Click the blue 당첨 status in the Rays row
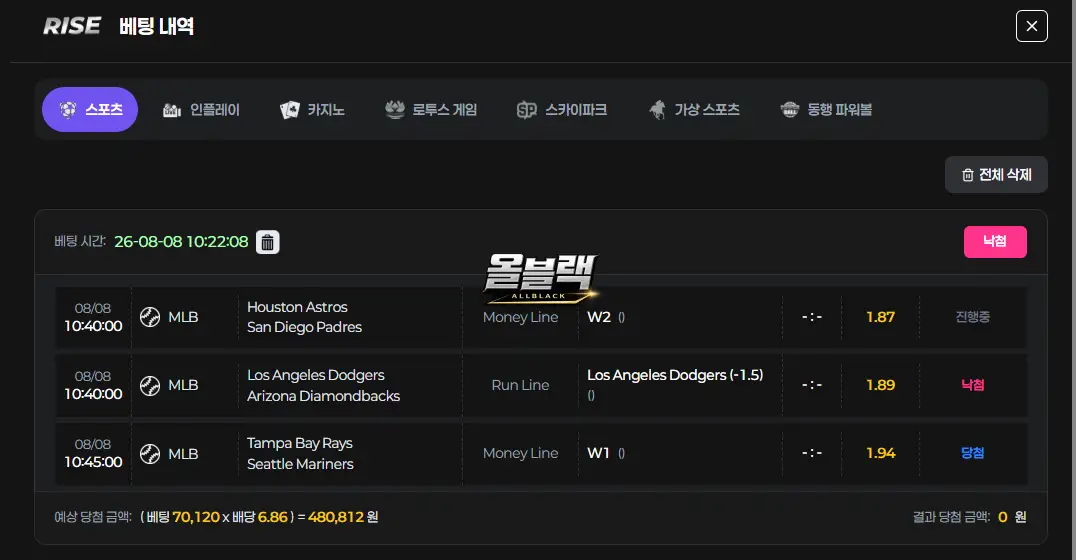This screenshot has width=1076, height=560. tap(973, 453)
